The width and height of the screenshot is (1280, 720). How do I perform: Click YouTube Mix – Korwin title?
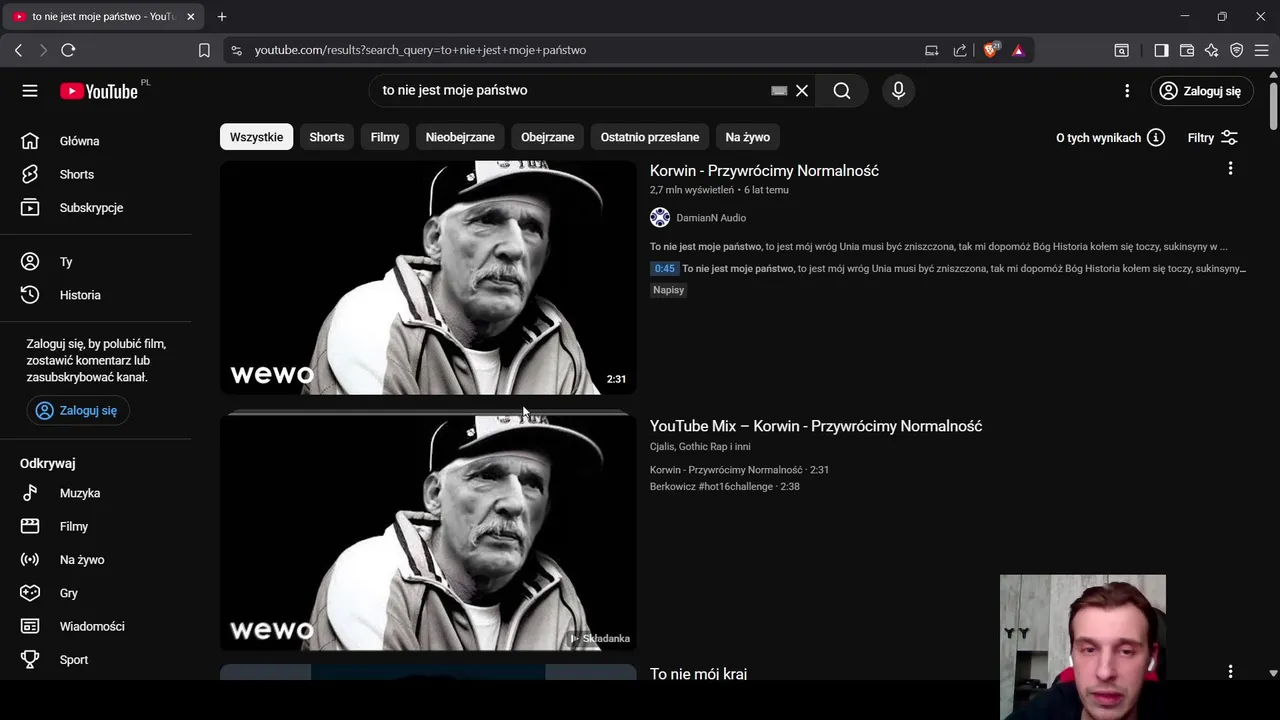coord(816,426)
